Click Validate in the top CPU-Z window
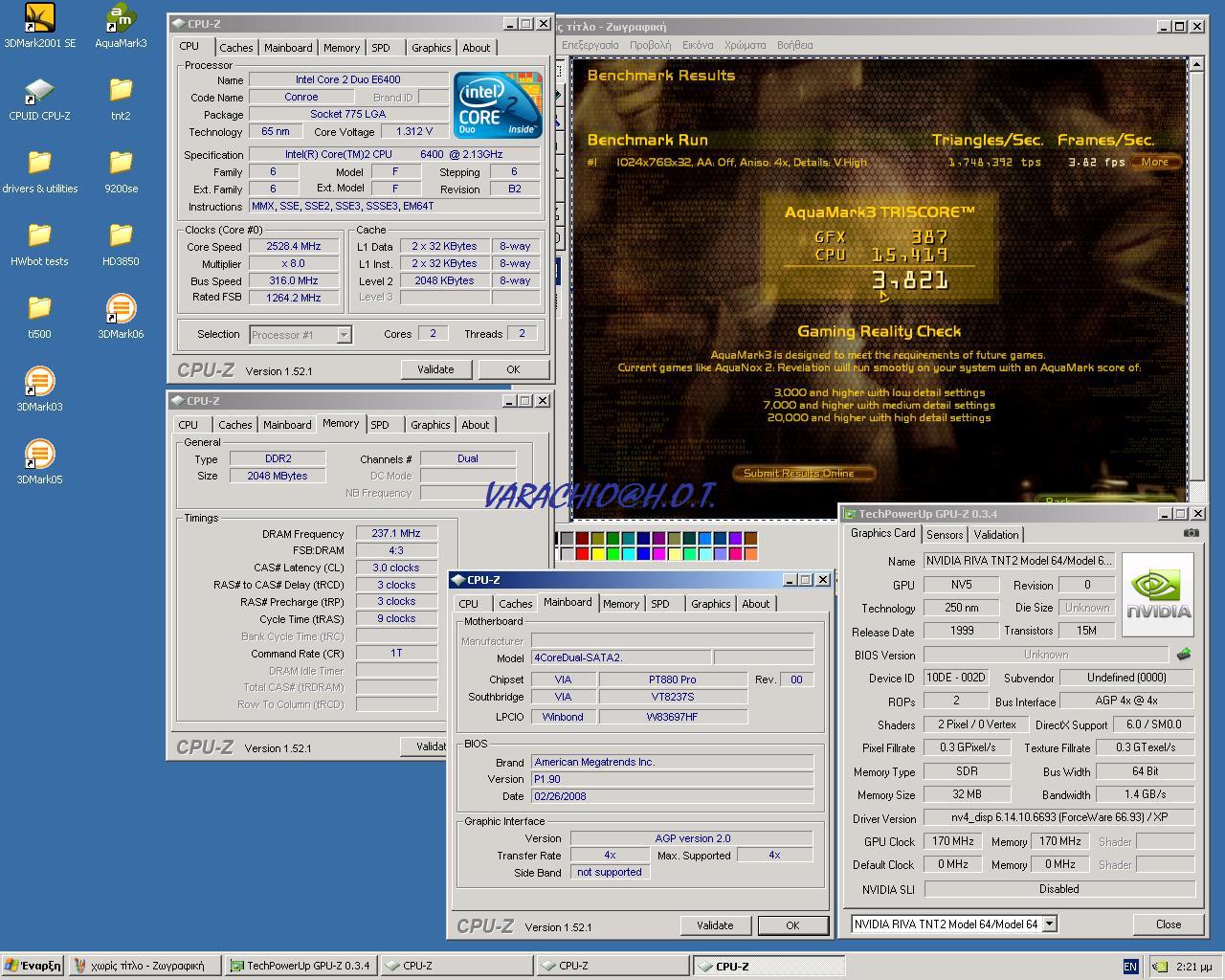This screenshot has width=1225, height=980. click(x=435, y=369)
